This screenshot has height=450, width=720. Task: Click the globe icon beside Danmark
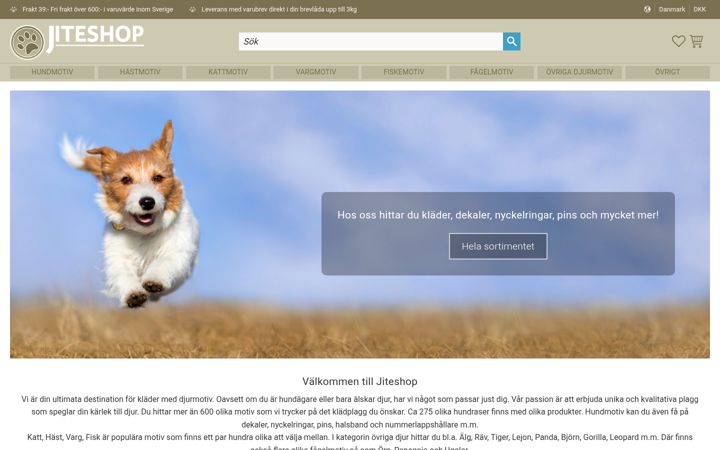tap(647, 9)
